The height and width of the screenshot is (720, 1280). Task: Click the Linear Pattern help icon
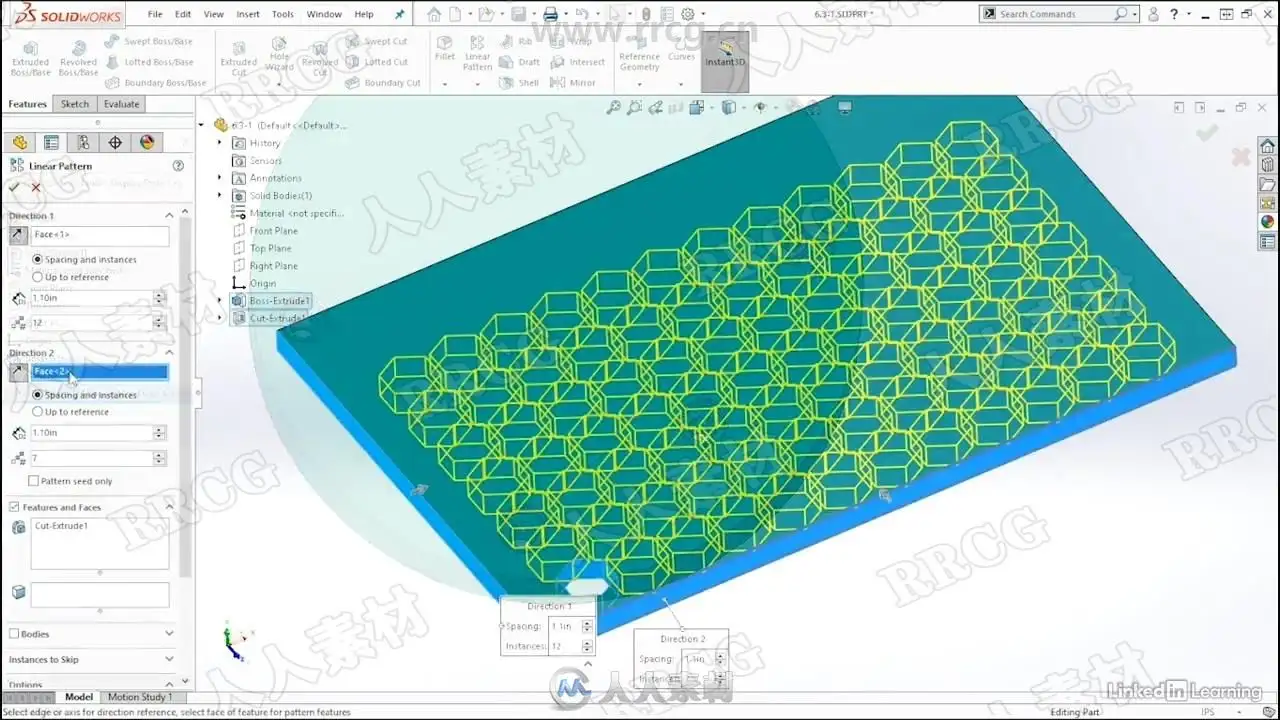[x=178, y=166]
